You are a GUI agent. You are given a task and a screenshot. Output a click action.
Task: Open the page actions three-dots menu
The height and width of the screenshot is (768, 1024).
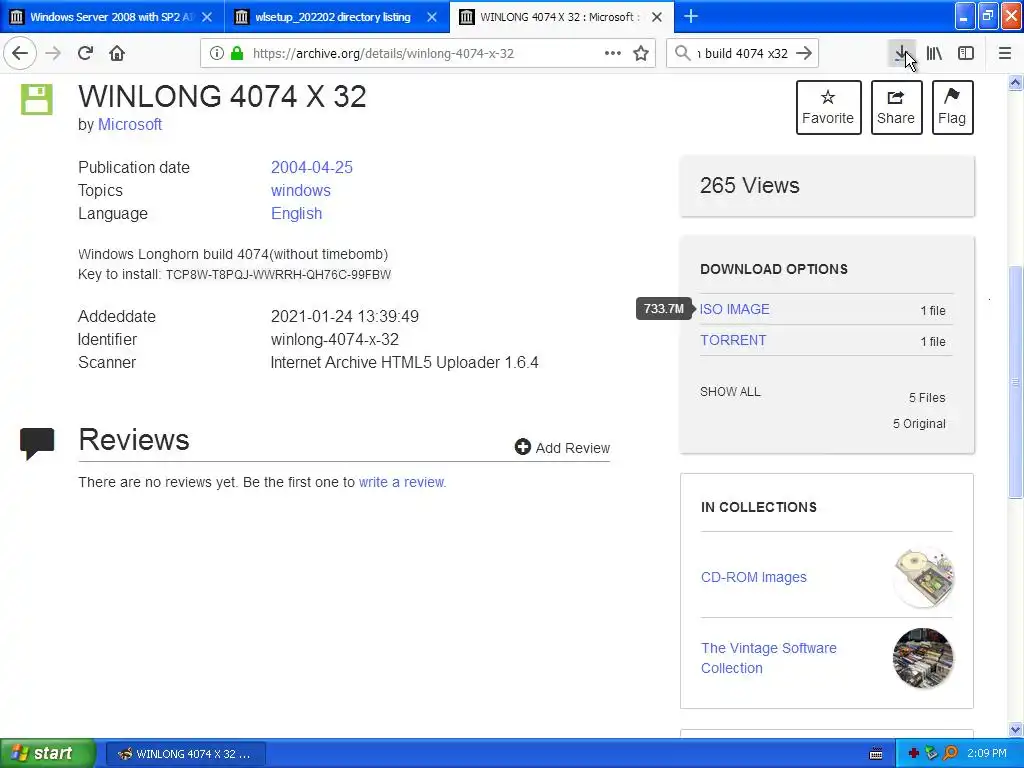pos(613,54)
